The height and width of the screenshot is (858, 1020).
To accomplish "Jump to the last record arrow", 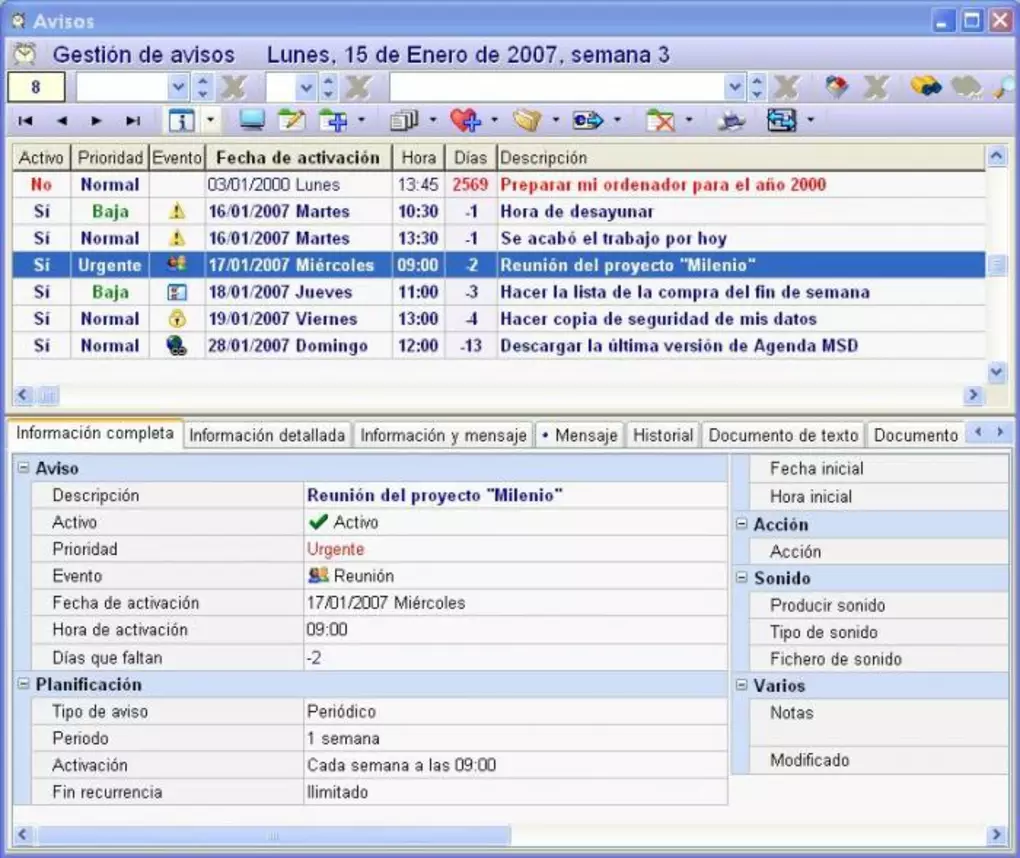I will [132, 121].
